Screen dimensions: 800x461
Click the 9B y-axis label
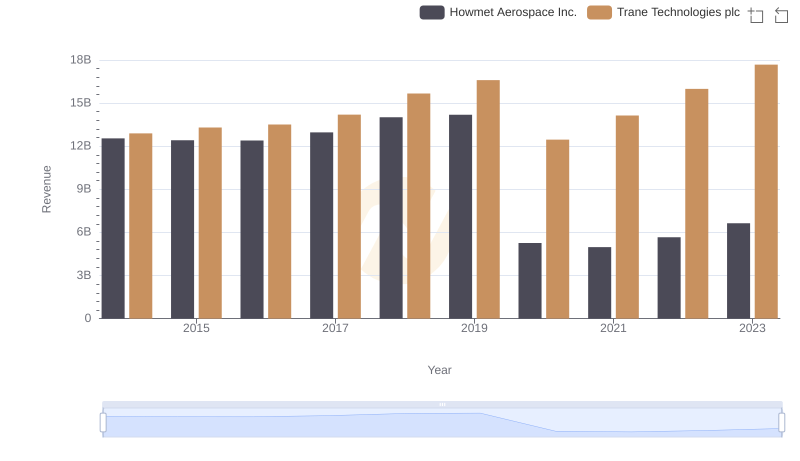click(84, 189)
